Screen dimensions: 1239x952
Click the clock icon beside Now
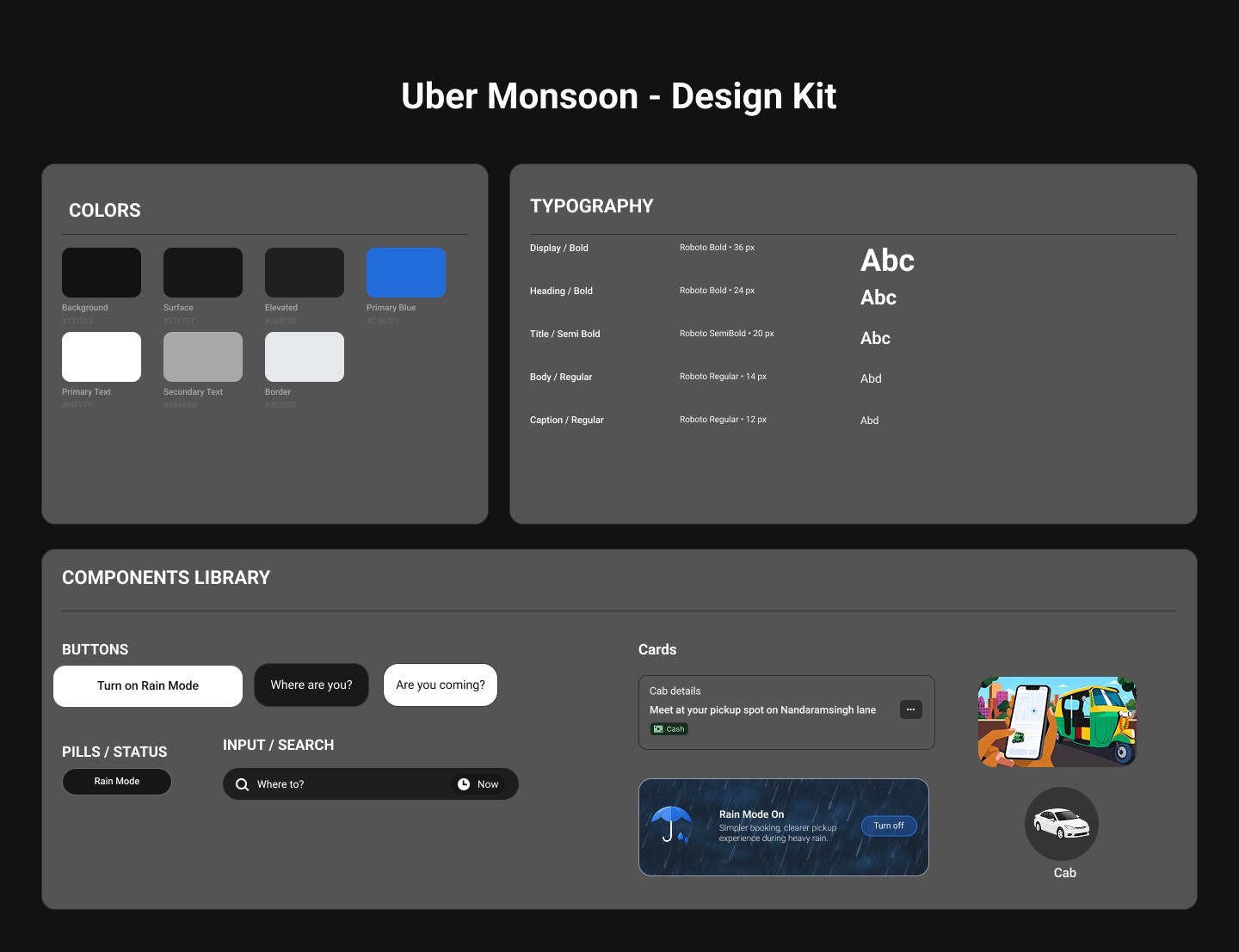[464, 784]
